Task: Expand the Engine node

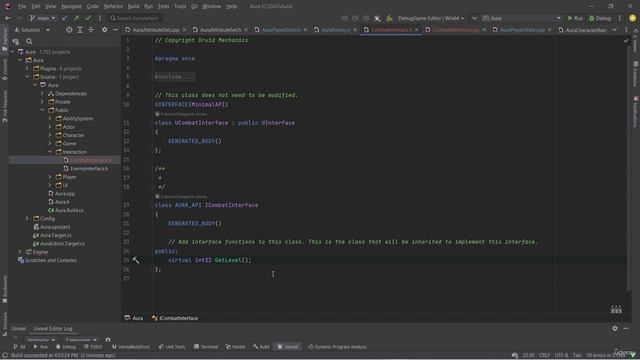Action: click(x=20, y=252)
